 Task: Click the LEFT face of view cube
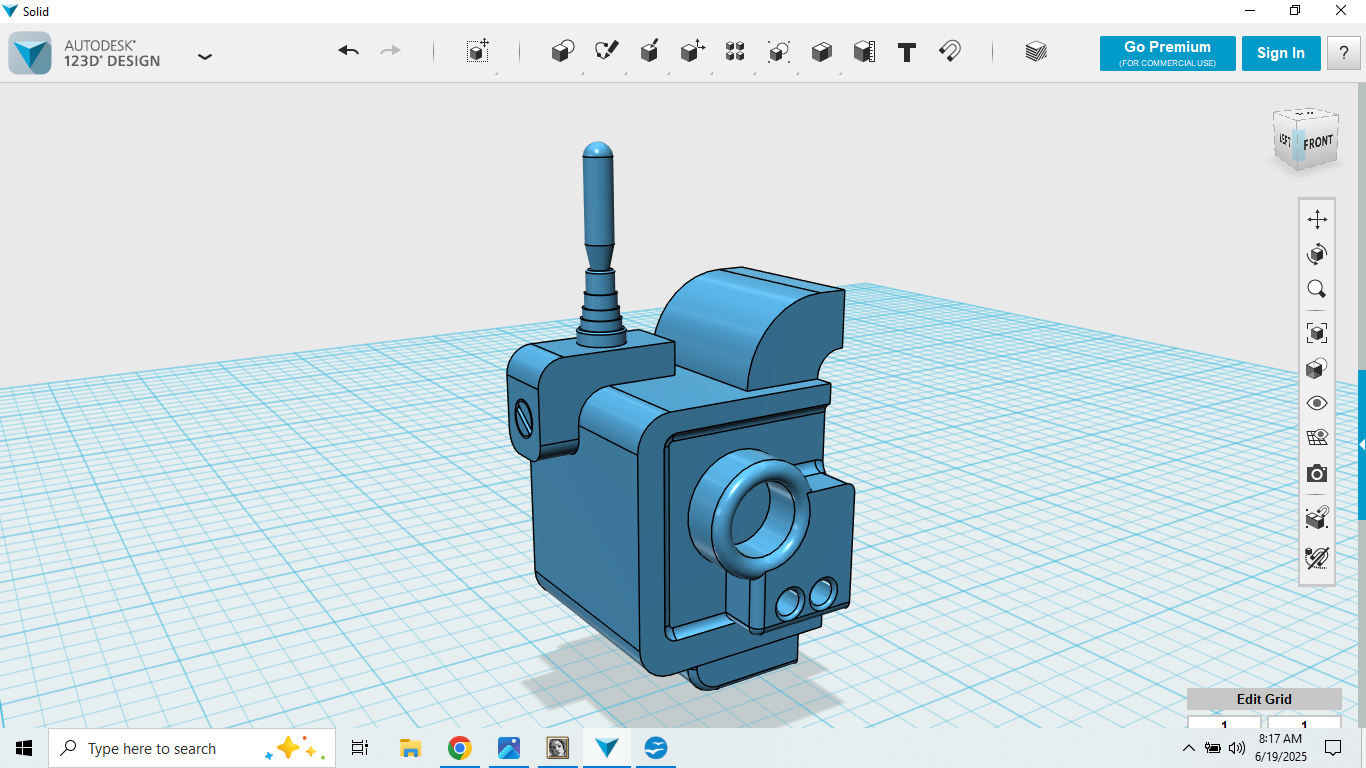(1284, 139)
